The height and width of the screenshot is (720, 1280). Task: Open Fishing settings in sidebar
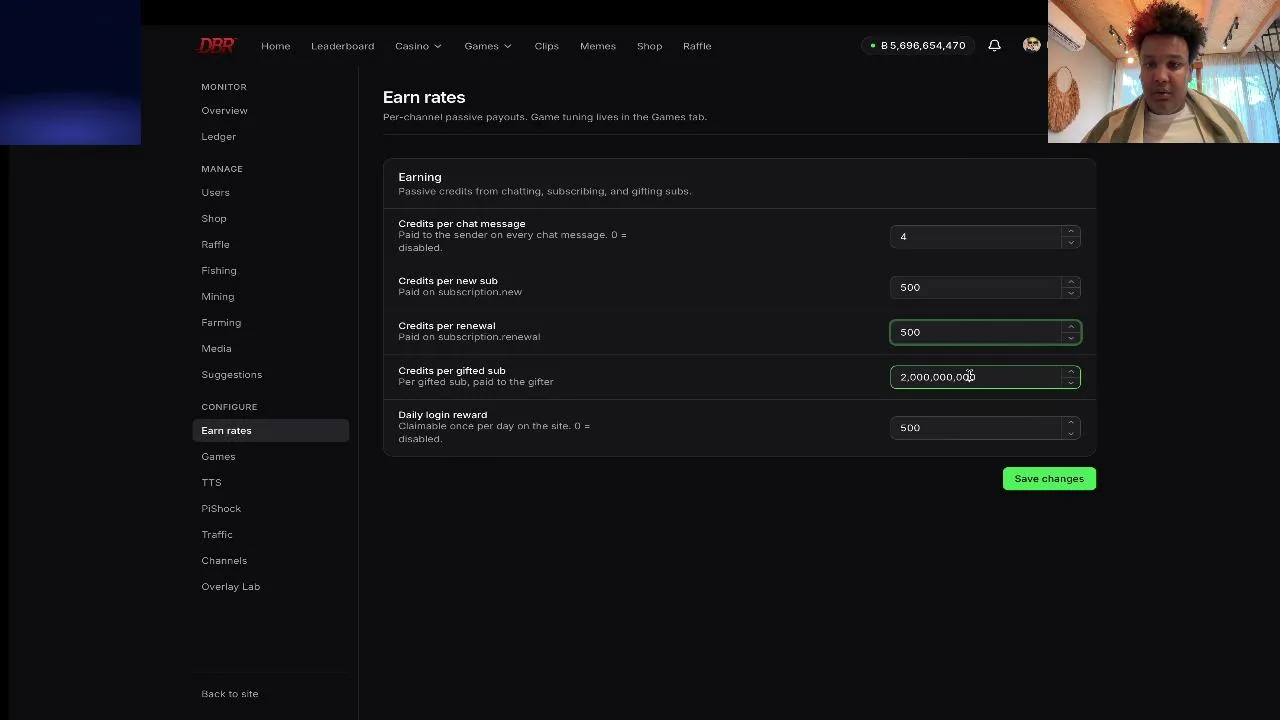[218, 270]
